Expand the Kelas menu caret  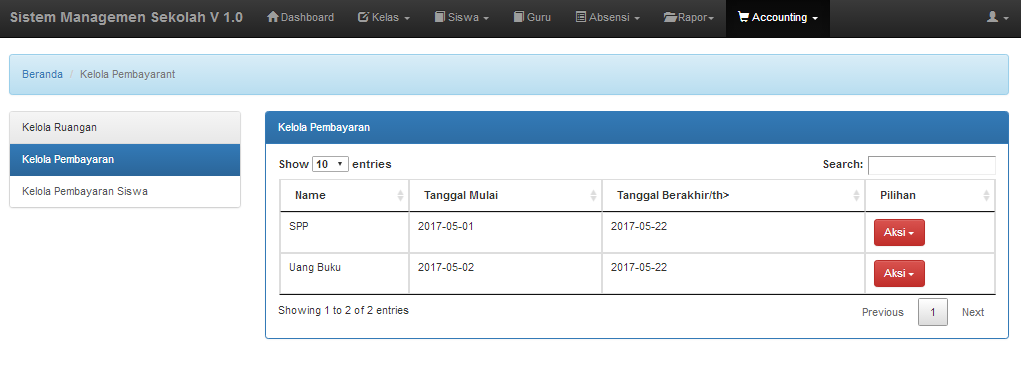(407, 19)
